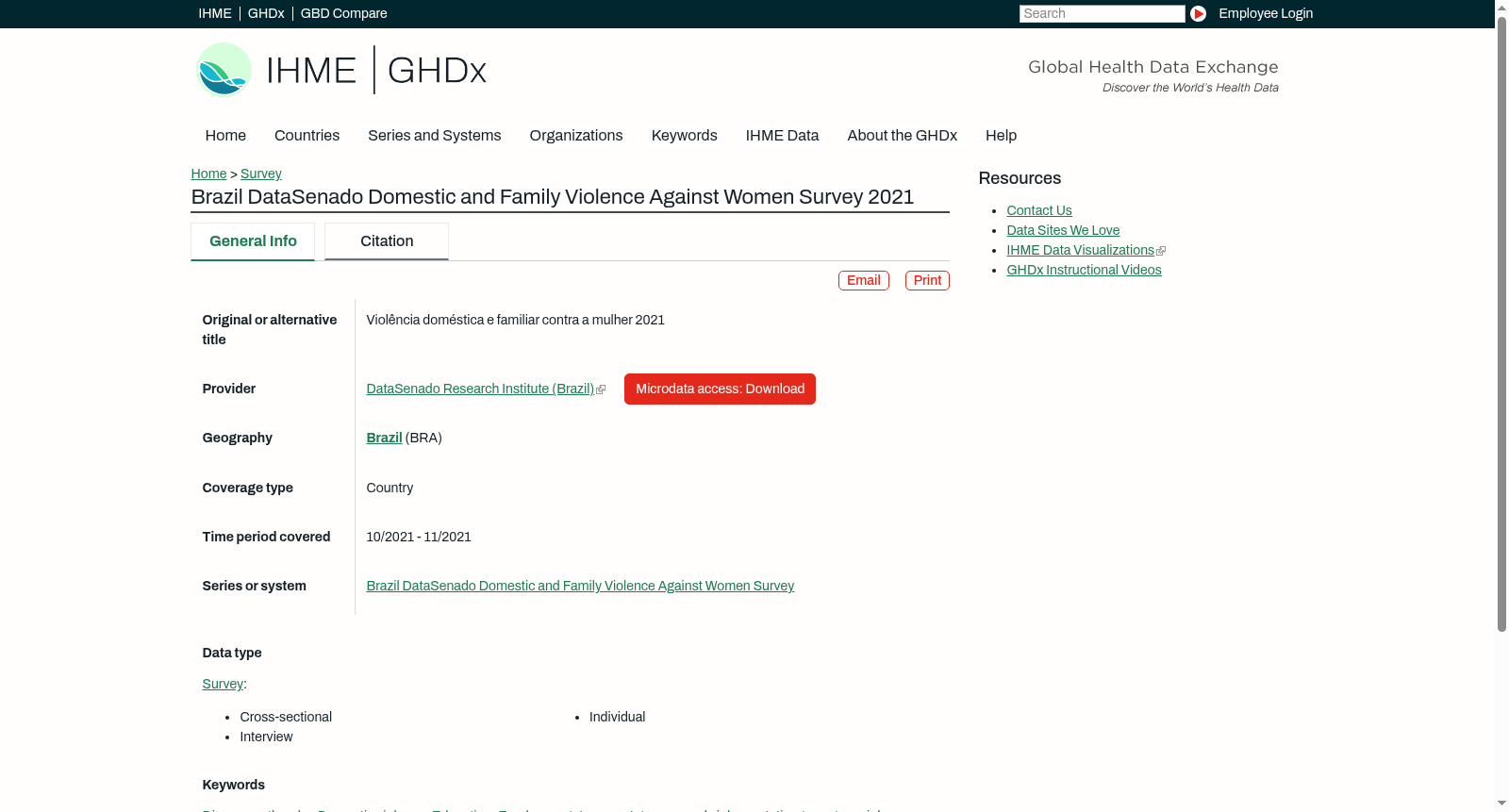This screenshot has height=812, width=1509.
Task: Open the Survey data type link
Action: 223,684
